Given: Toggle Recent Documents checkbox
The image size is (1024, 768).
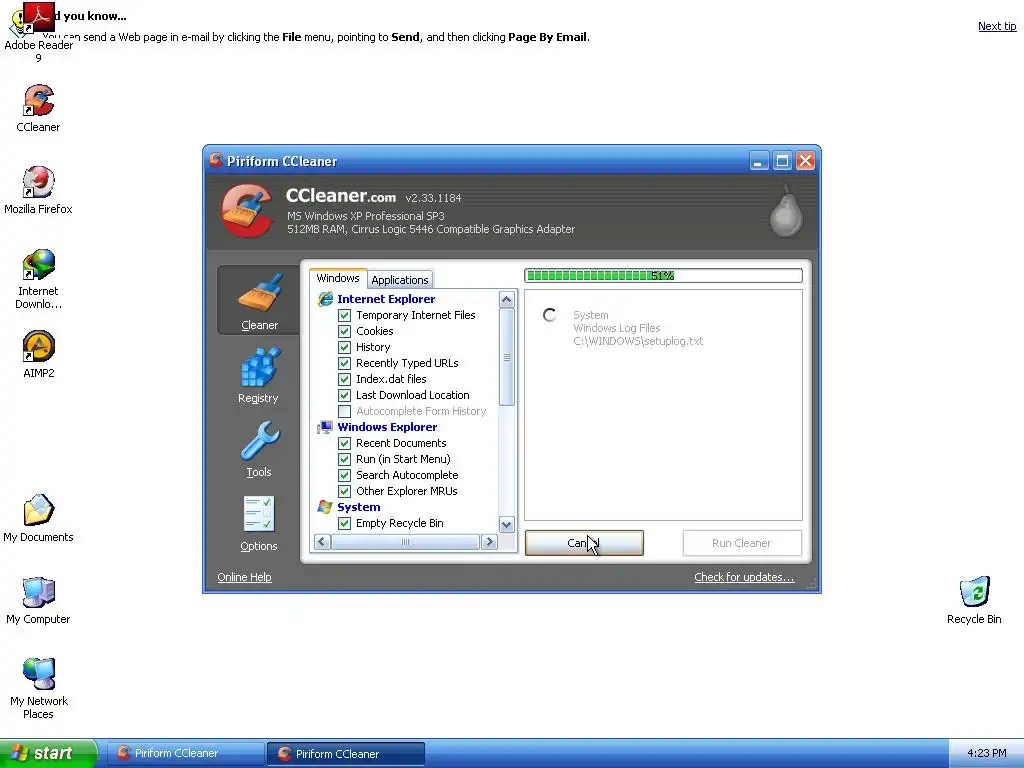Looking at the screenshot, I should pyautogui.click(x=344, y=443).
